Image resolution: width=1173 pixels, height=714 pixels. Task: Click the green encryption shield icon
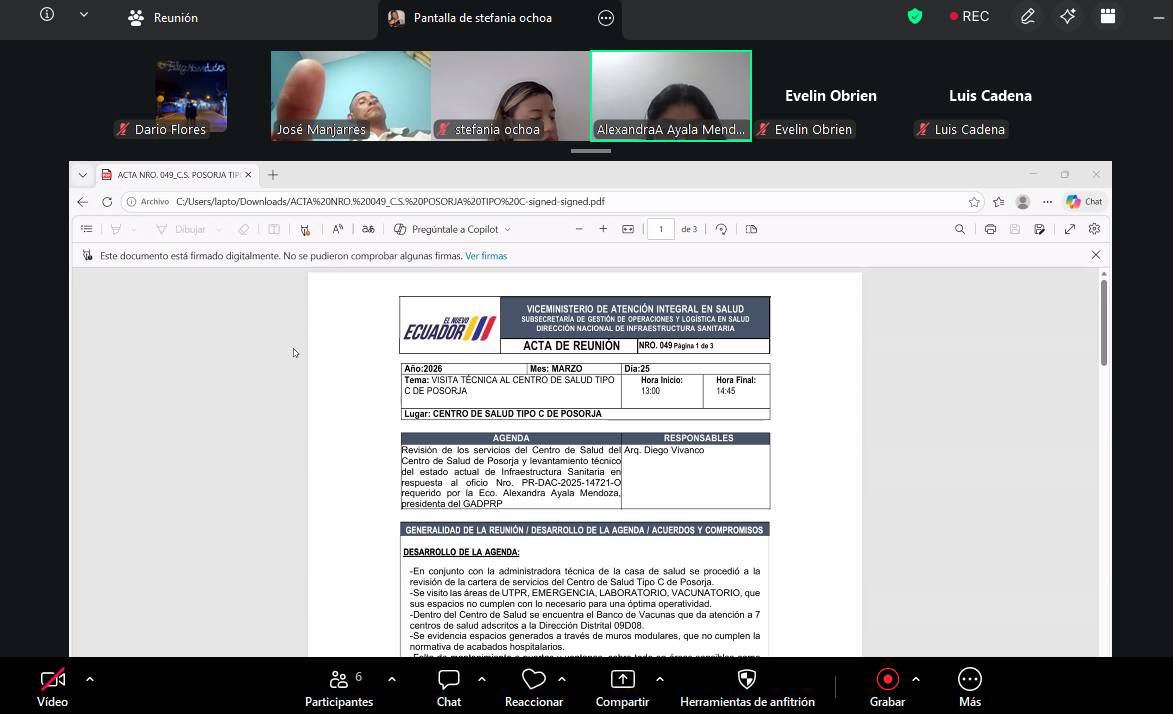(914, 17)
